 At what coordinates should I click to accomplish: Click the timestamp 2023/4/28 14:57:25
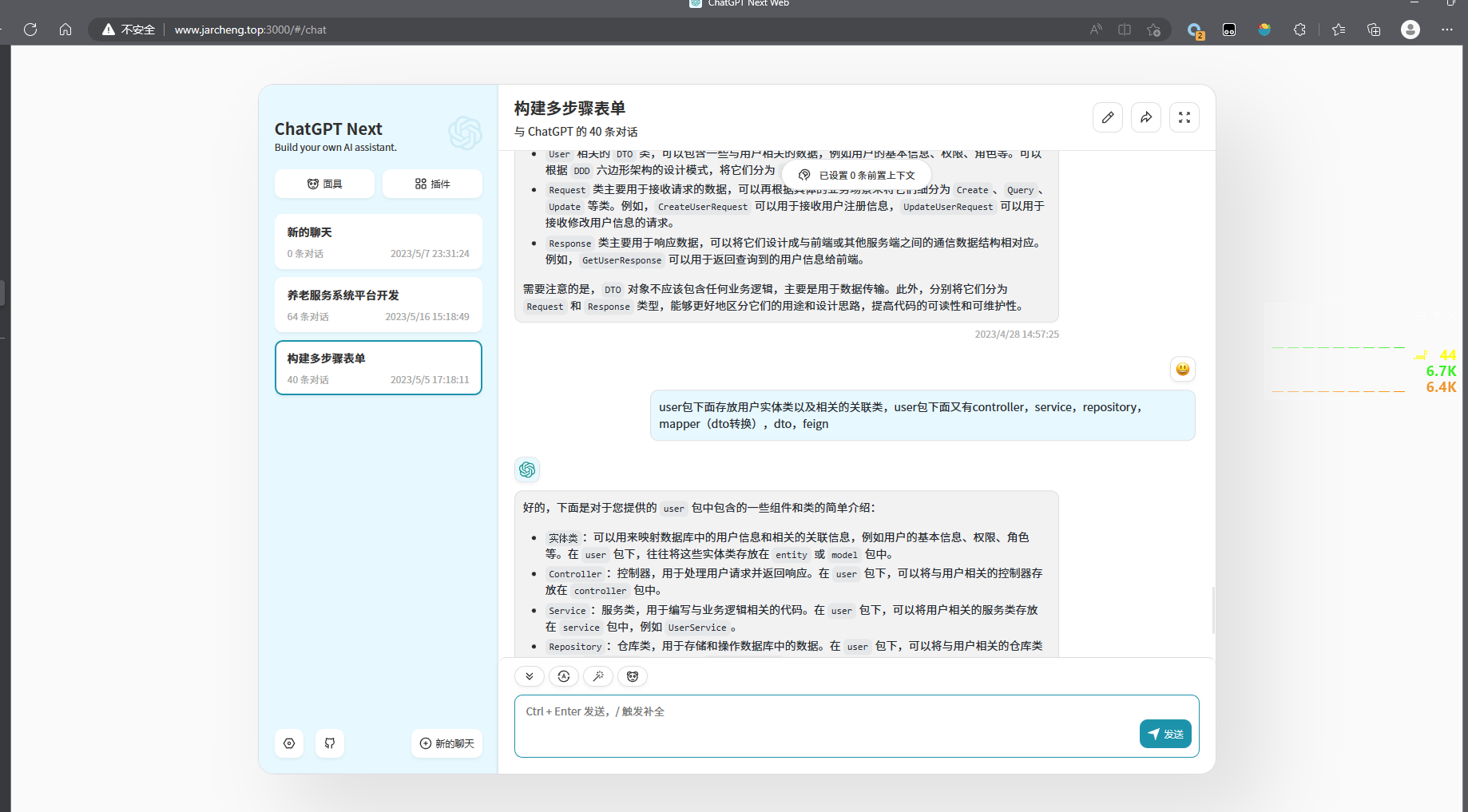pos(1017,335)
